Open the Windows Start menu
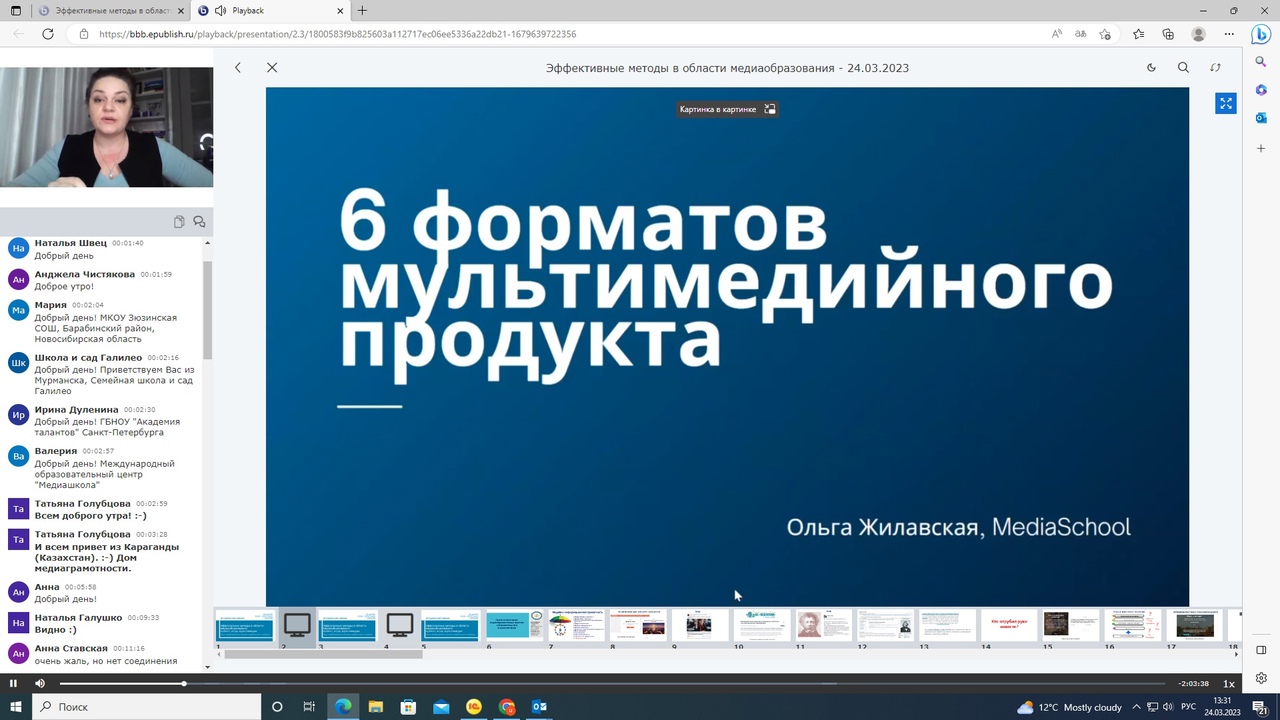The image size is (1280, 720). 15,707
